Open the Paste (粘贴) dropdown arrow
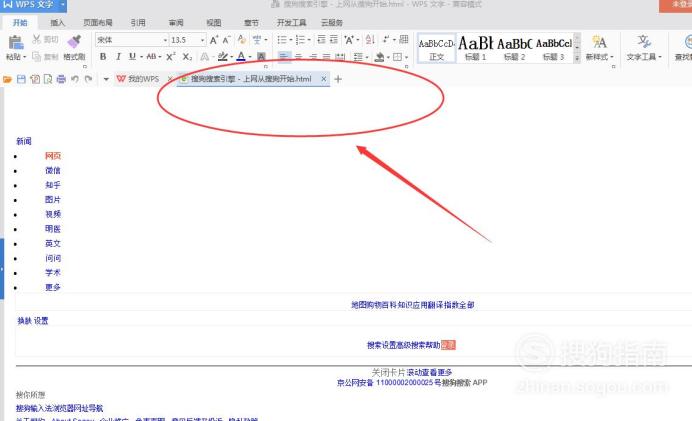Screen dimensions: 692x421 click(x=25, y=57)
